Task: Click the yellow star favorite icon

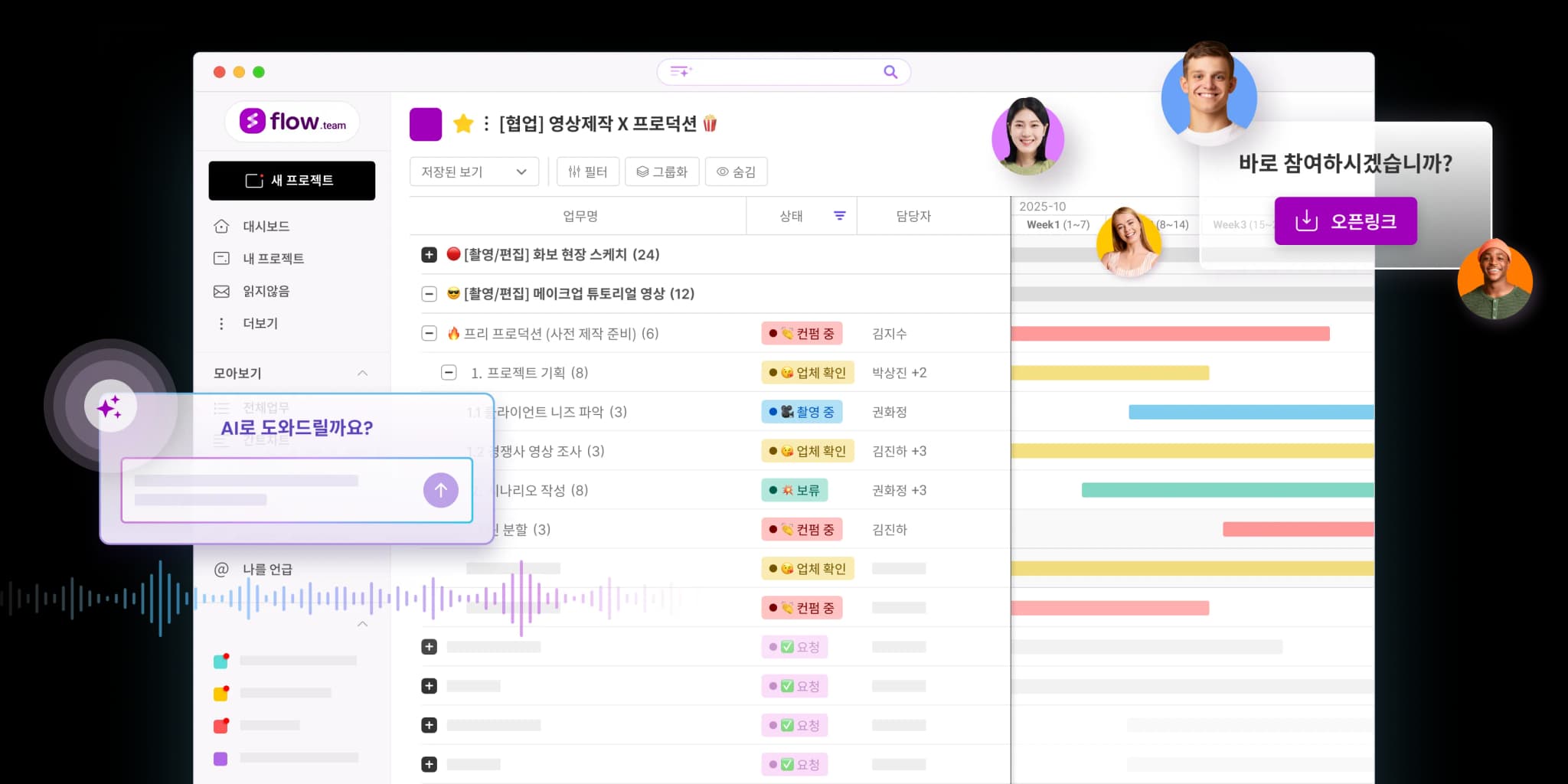Action: pos(463,124)
